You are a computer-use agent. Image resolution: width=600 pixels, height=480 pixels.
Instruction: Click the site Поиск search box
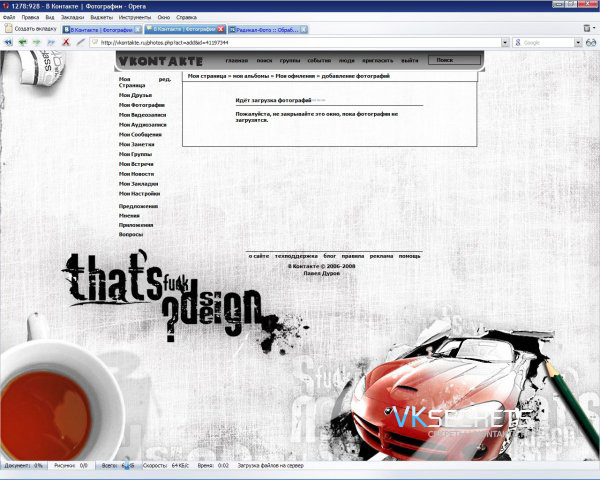click(454, 60)
